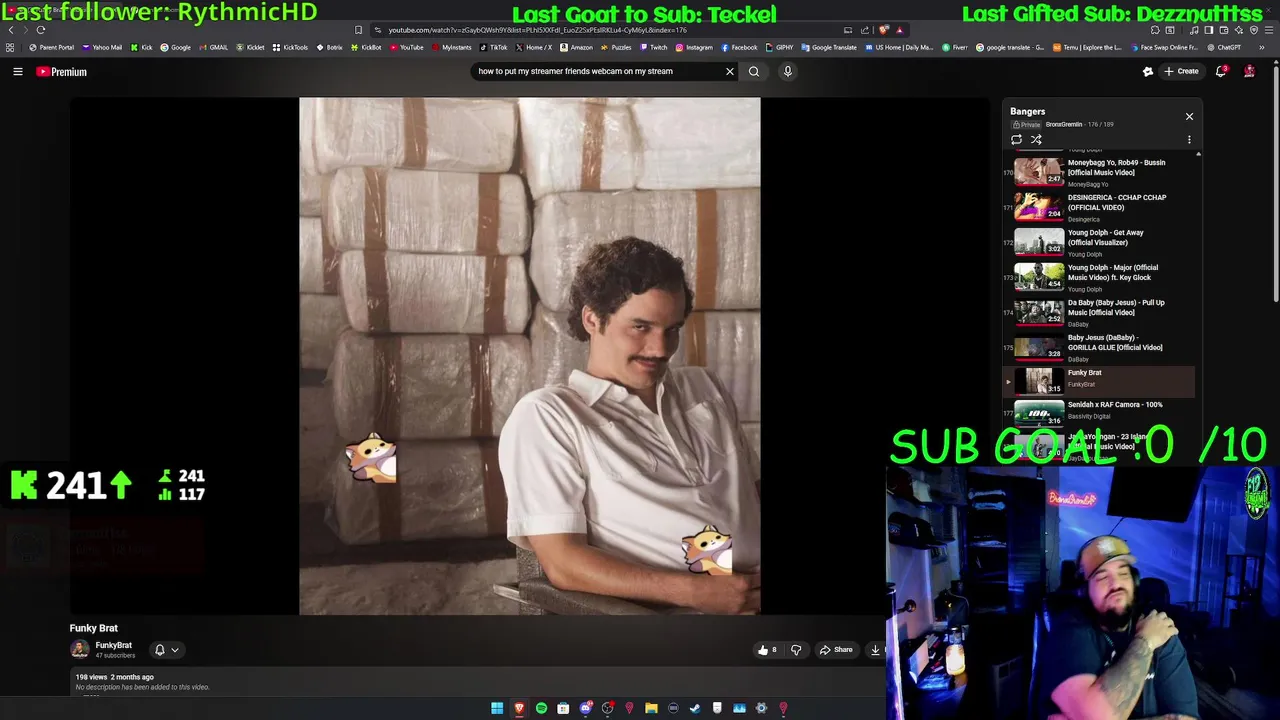Open the ChatGPT bookmark
This screenshot has width=1280, height=720.
pyautogui.click(x=1223, y=47)
